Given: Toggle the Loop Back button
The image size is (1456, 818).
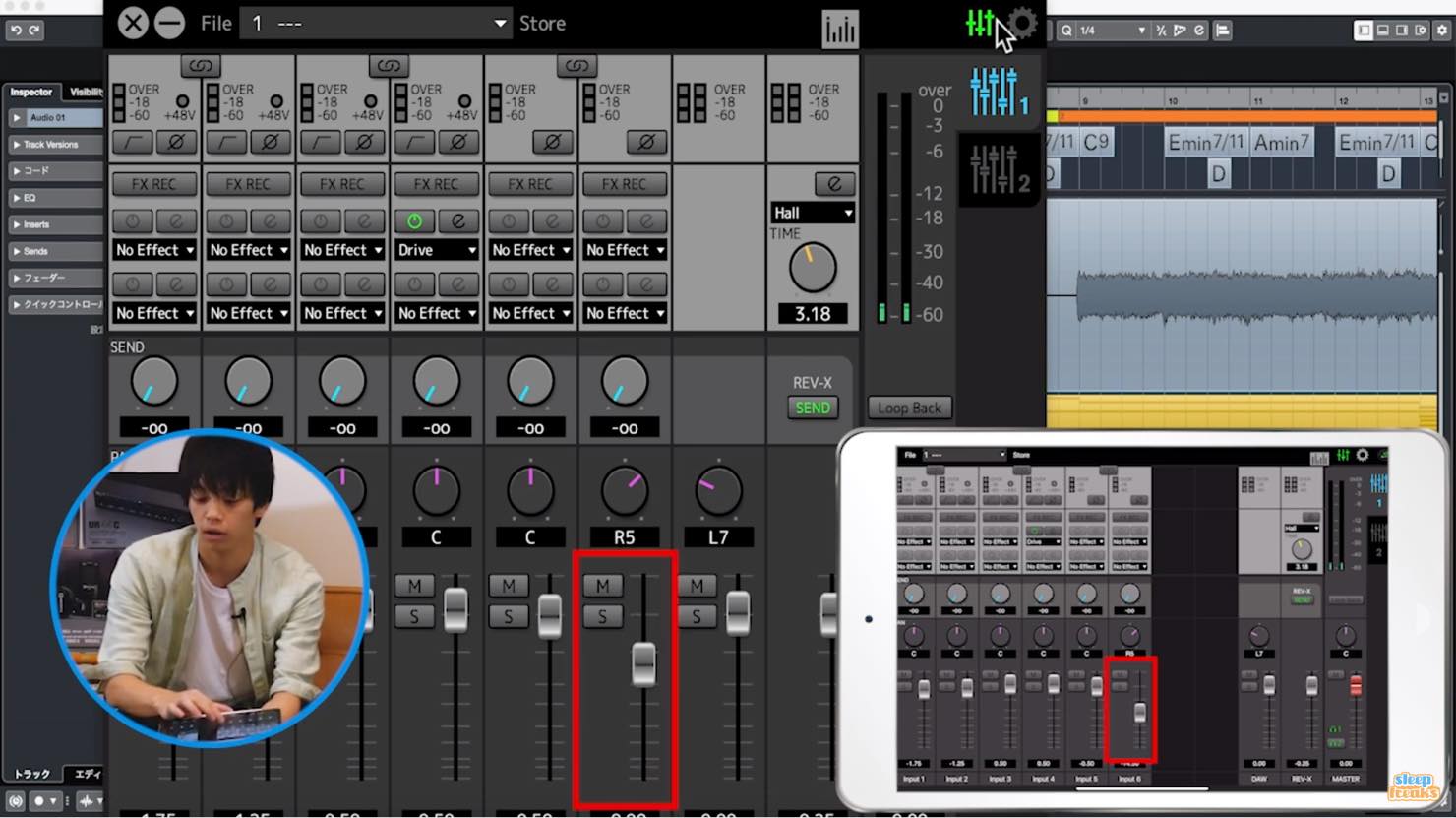Looking at the screenshot, I should 910,408.
